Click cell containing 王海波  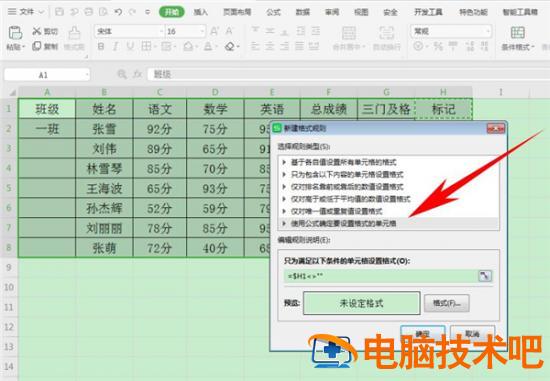click(104, 188)
